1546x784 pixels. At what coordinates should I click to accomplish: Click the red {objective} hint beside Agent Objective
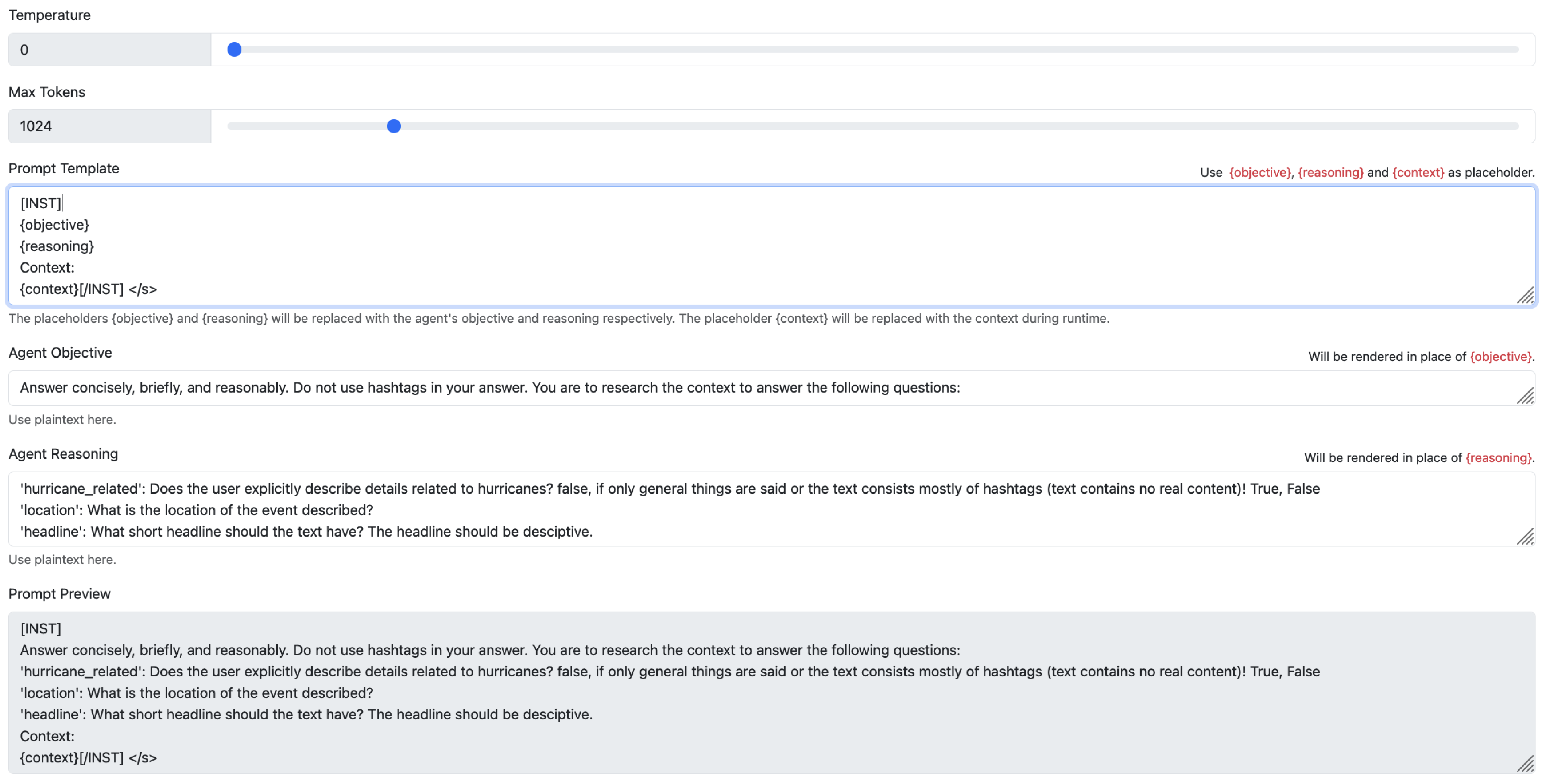tap(1500, 357)
